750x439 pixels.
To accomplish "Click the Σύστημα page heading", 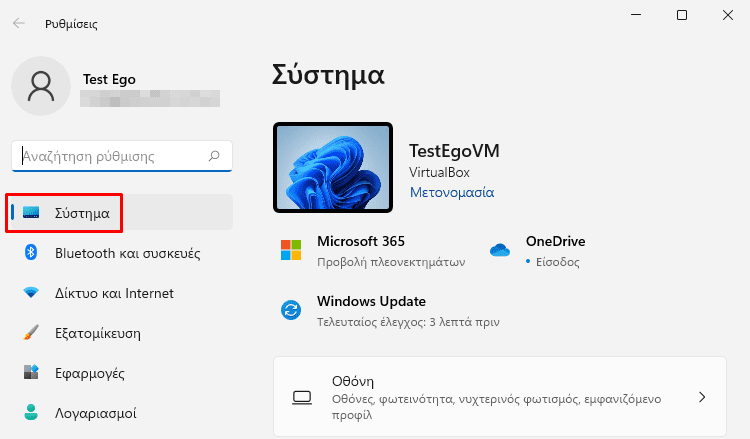I will pyautogui.click(x=328, y=76).
